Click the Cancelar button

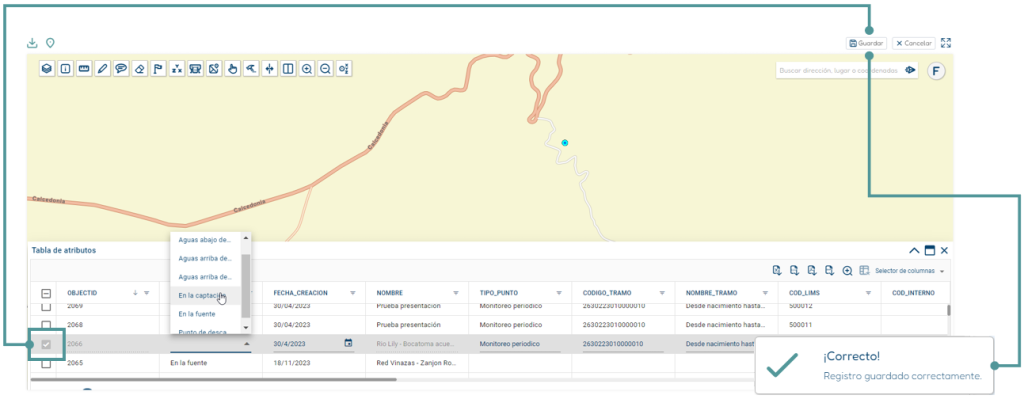coord(914,43)
